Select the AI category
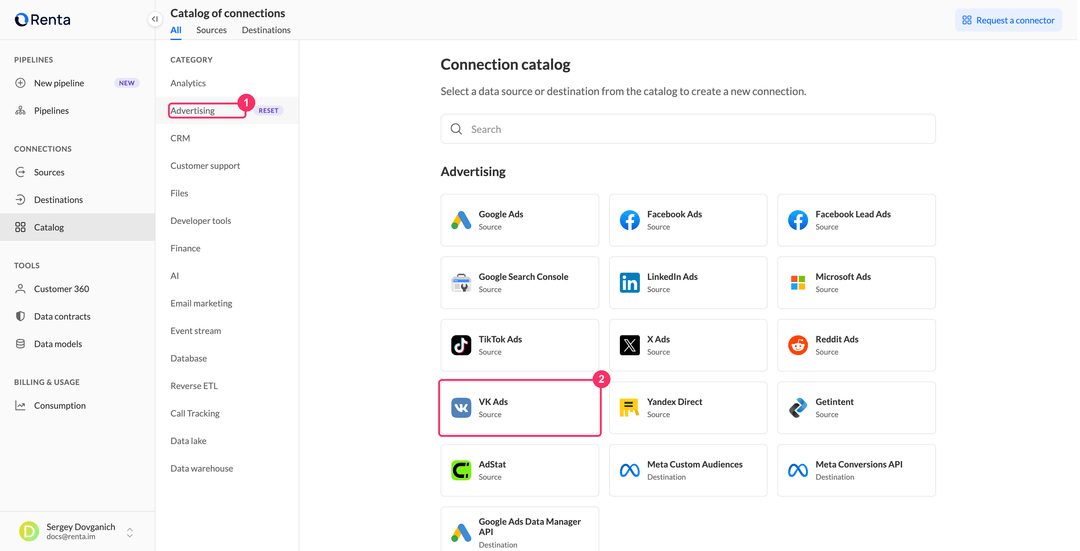 tap(174, 276)
